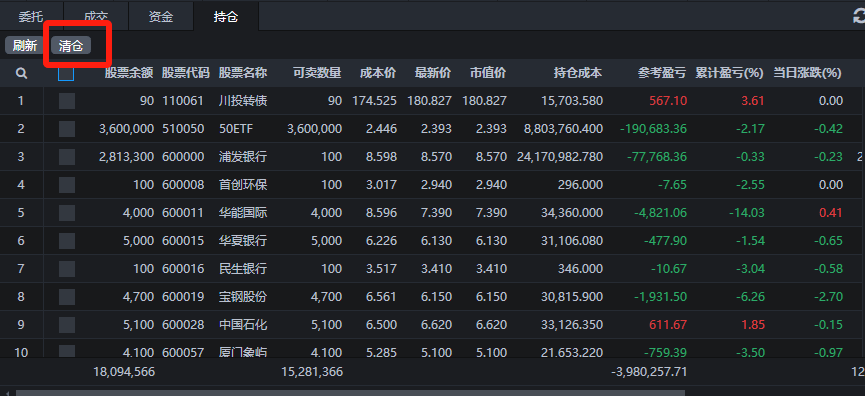Open the 成交 tab

(96, 17)
